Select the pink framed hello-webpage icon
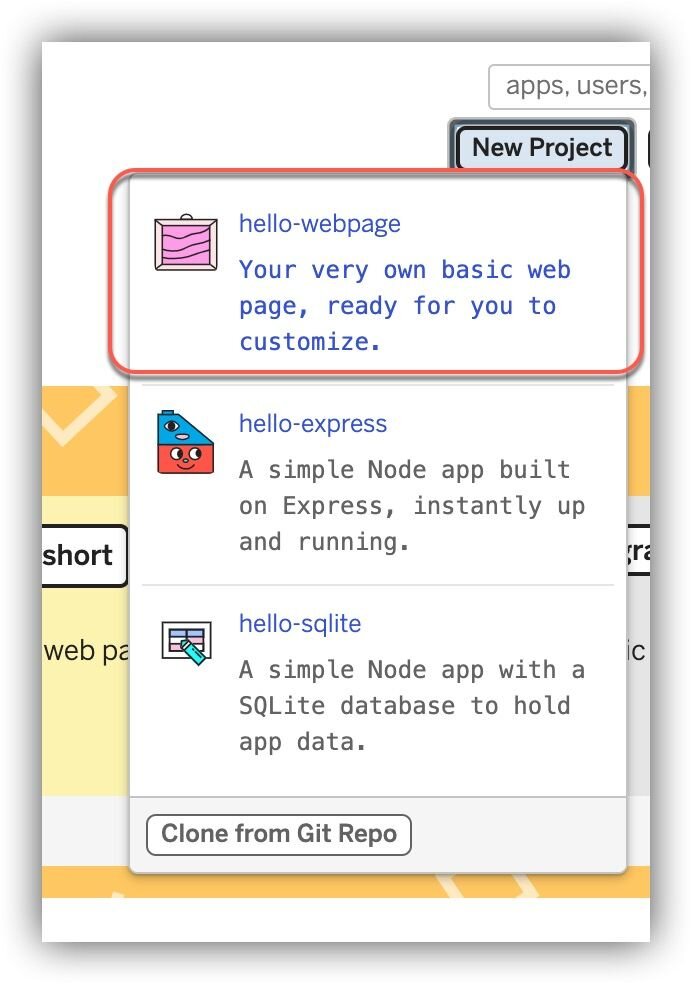The width and height of the screenshot is (696, 990). click(186, 242)
